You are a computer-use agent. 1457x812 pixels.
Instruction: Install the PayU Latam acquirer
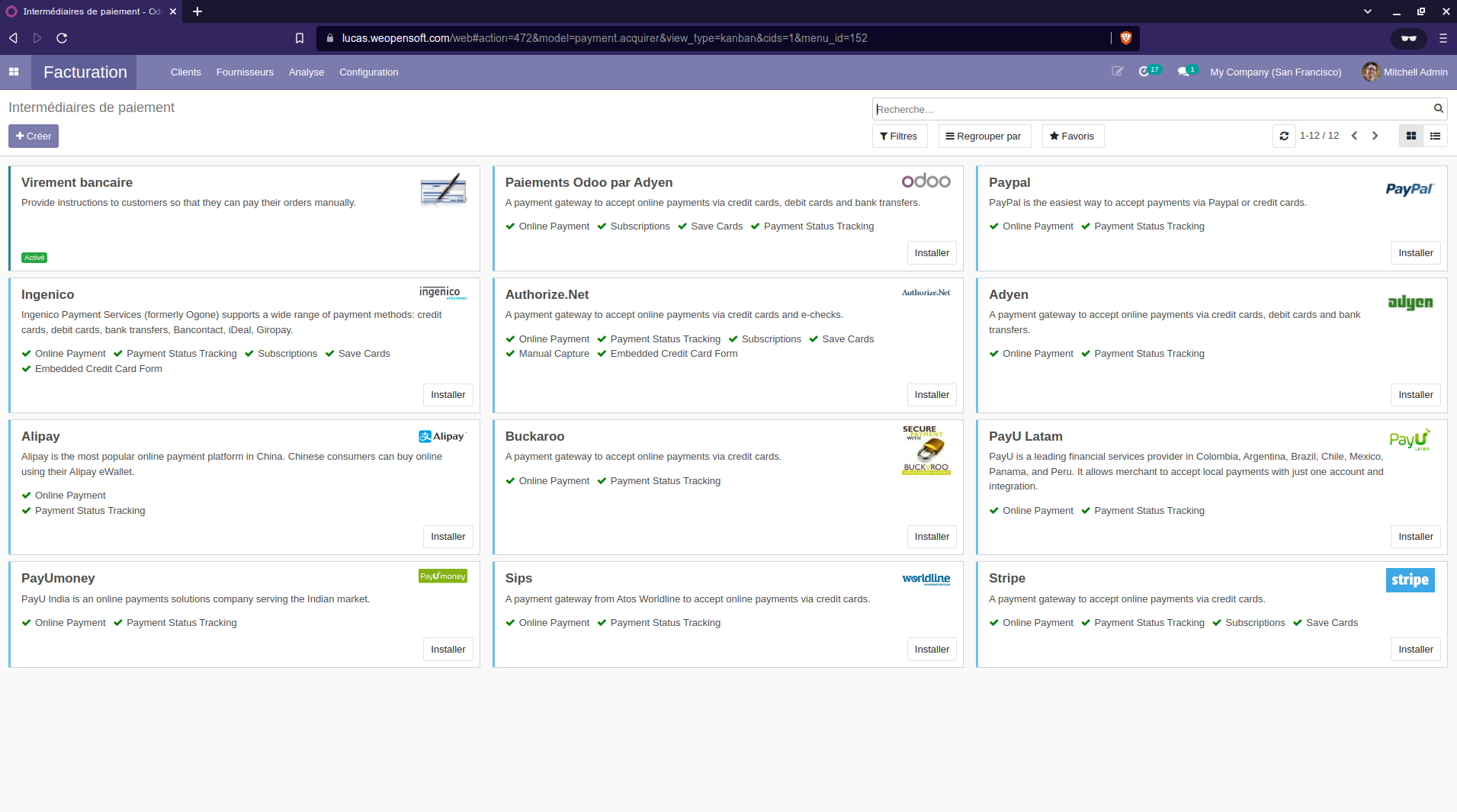(x=1416, y=536)
